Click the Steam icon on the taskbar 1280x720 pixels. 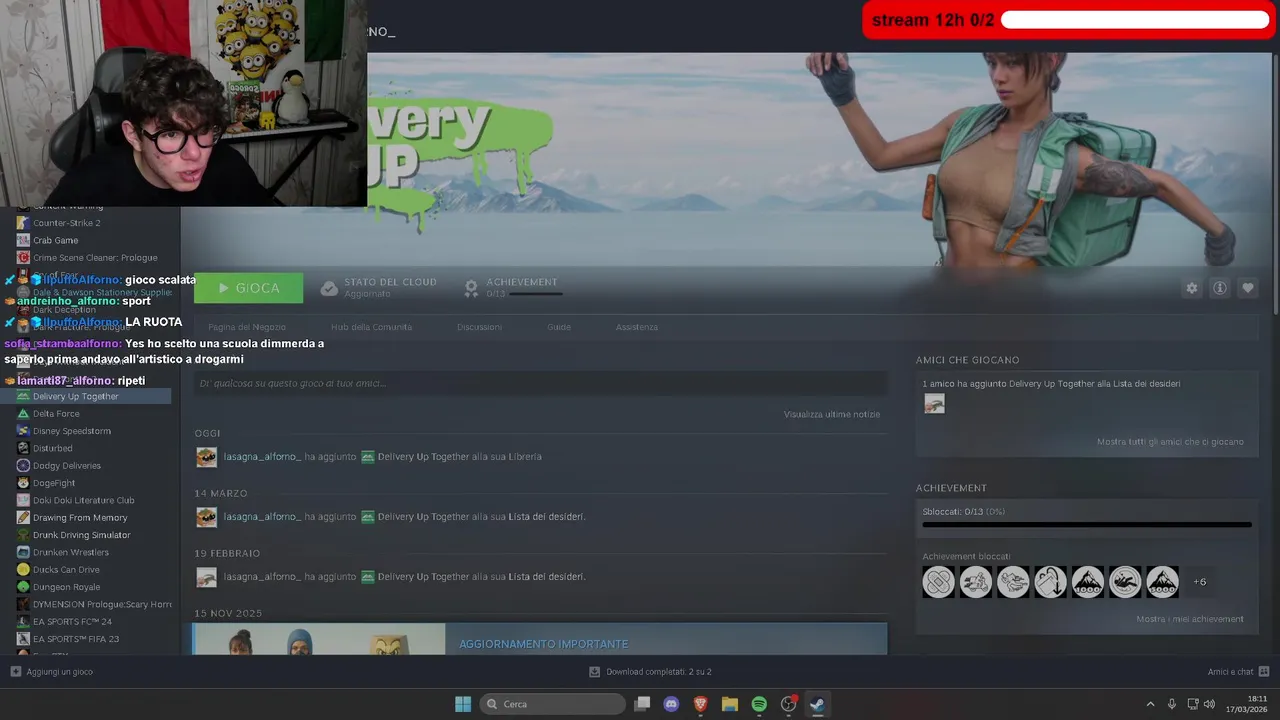817,704
